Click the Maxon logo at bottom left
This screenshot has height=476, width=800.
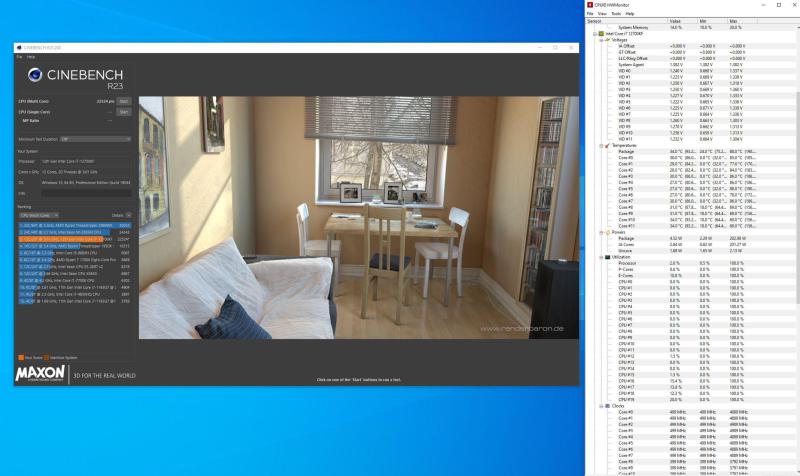coord(39,375)
